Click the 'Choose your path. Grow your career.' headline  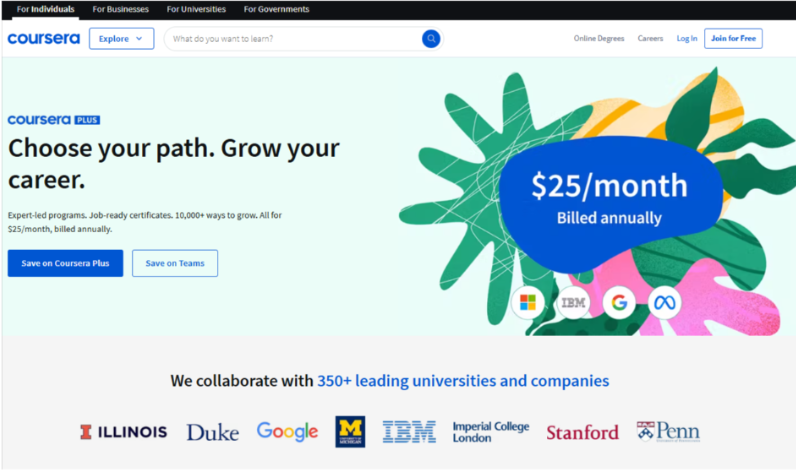[x=174, y=164]
